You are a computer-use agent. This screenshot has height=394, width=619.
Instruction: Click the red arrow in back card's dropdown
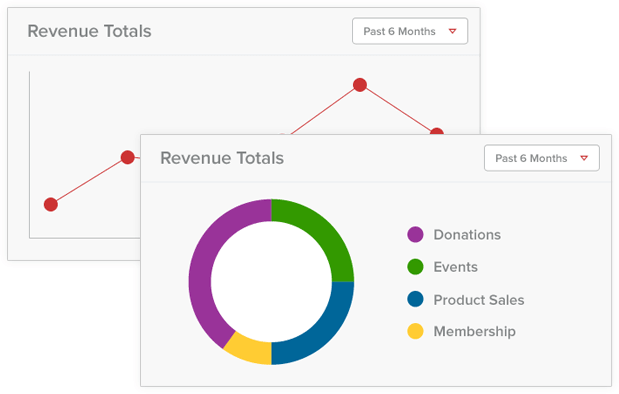453,31
